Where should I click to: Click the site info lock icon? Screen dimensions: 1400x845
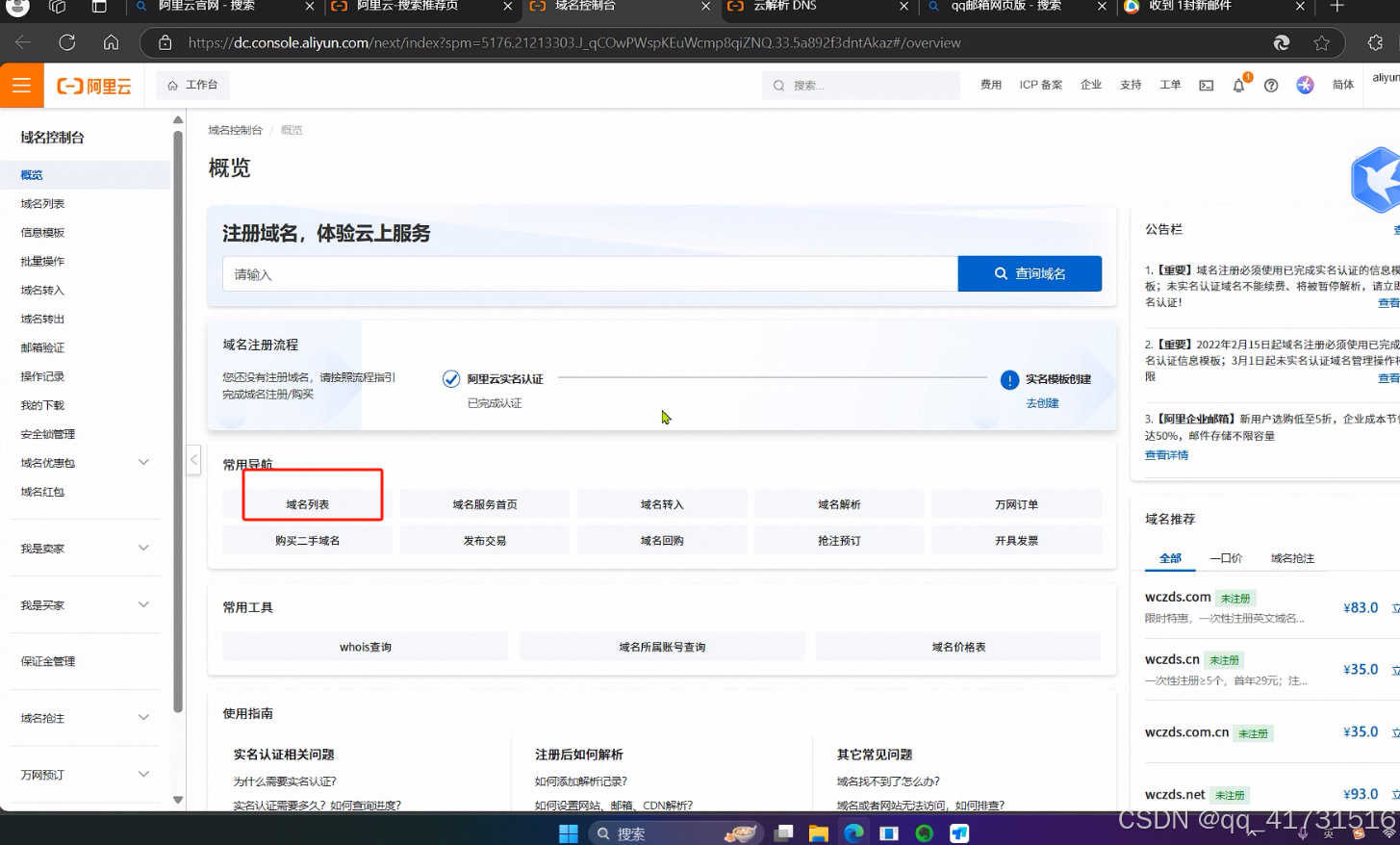[x=165, y=42]
